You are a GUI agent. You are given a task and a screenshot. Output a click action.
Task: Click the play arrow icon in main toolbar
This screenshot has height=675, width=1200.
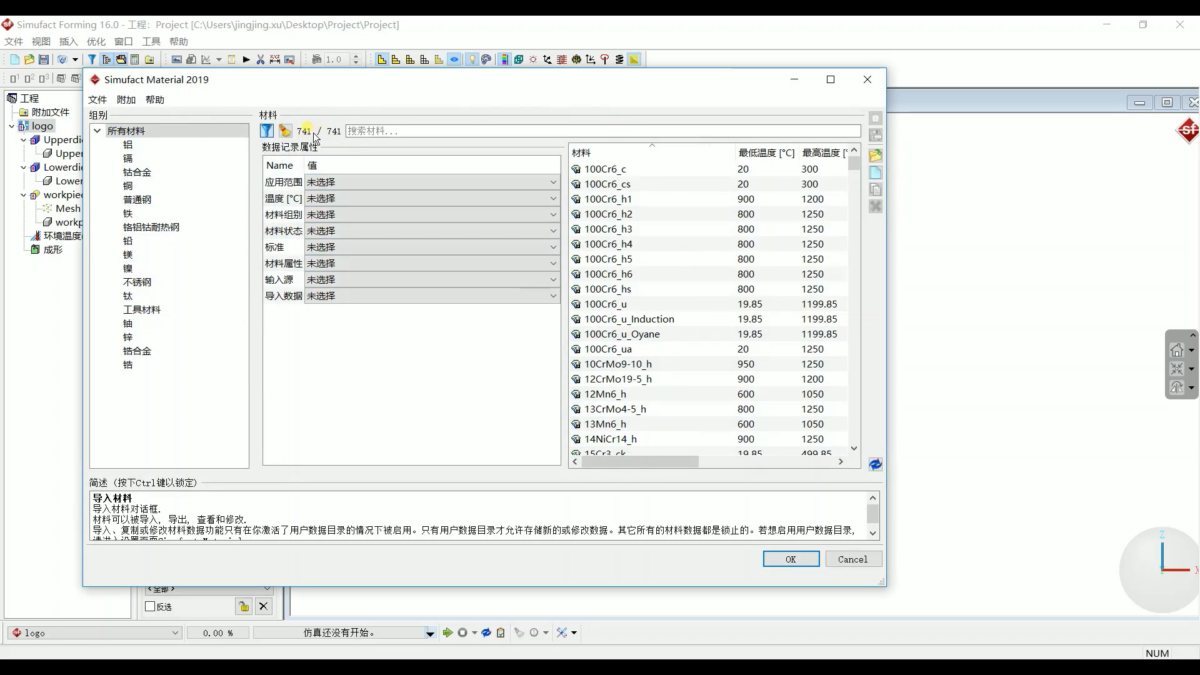246,60
